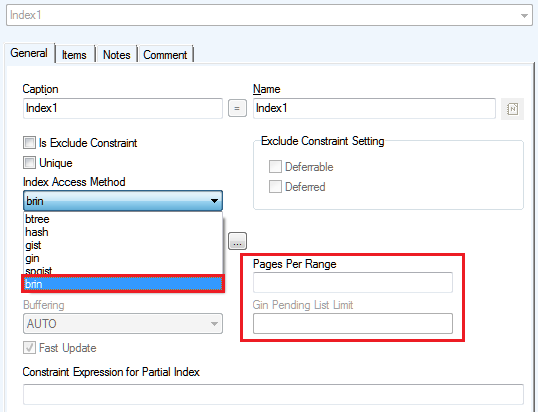This screenshot has height=412, width=538.
Task: Click the ellipsis browse button
Action: pos(237,241)
